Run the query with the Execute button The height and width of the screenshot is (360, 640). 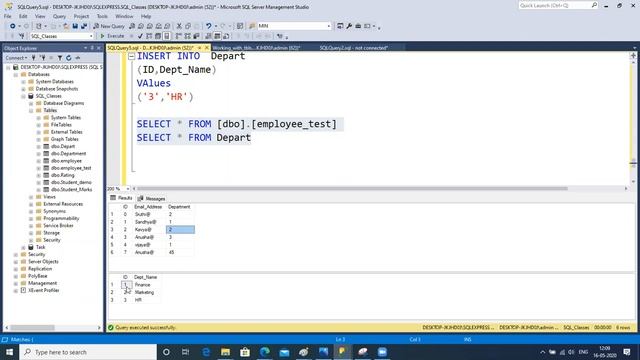(x=112, y=36)
